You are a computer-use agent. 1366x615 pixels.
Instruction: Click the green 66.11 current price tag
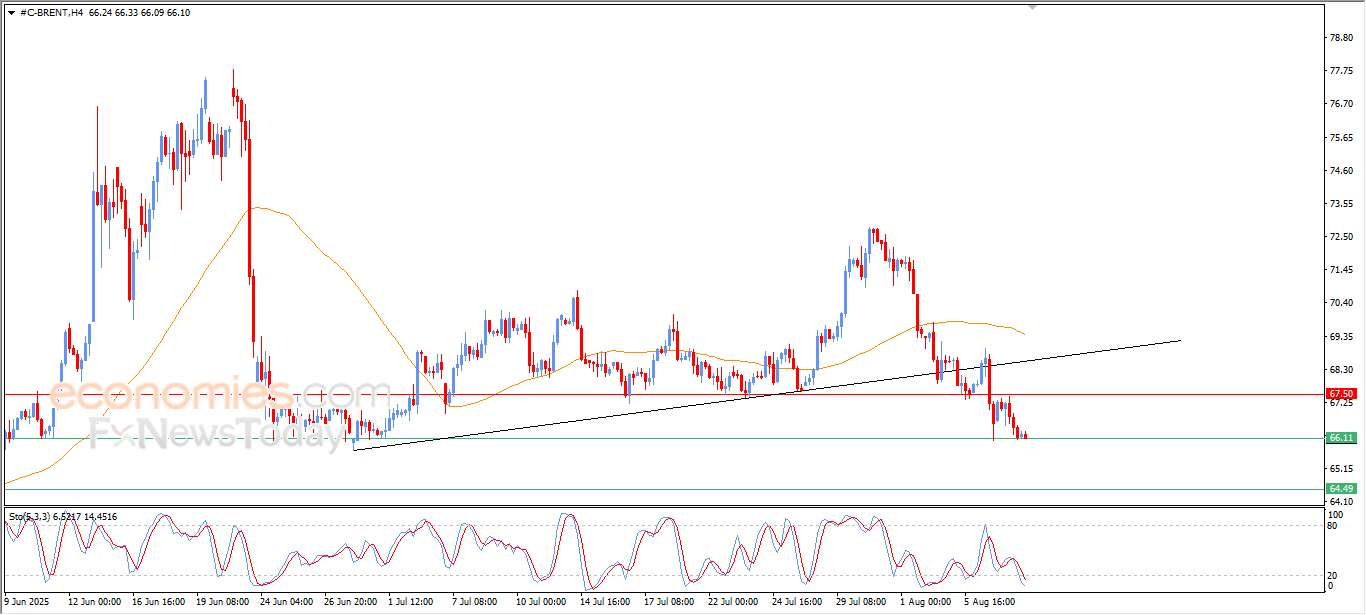[x=1341, y=438]
